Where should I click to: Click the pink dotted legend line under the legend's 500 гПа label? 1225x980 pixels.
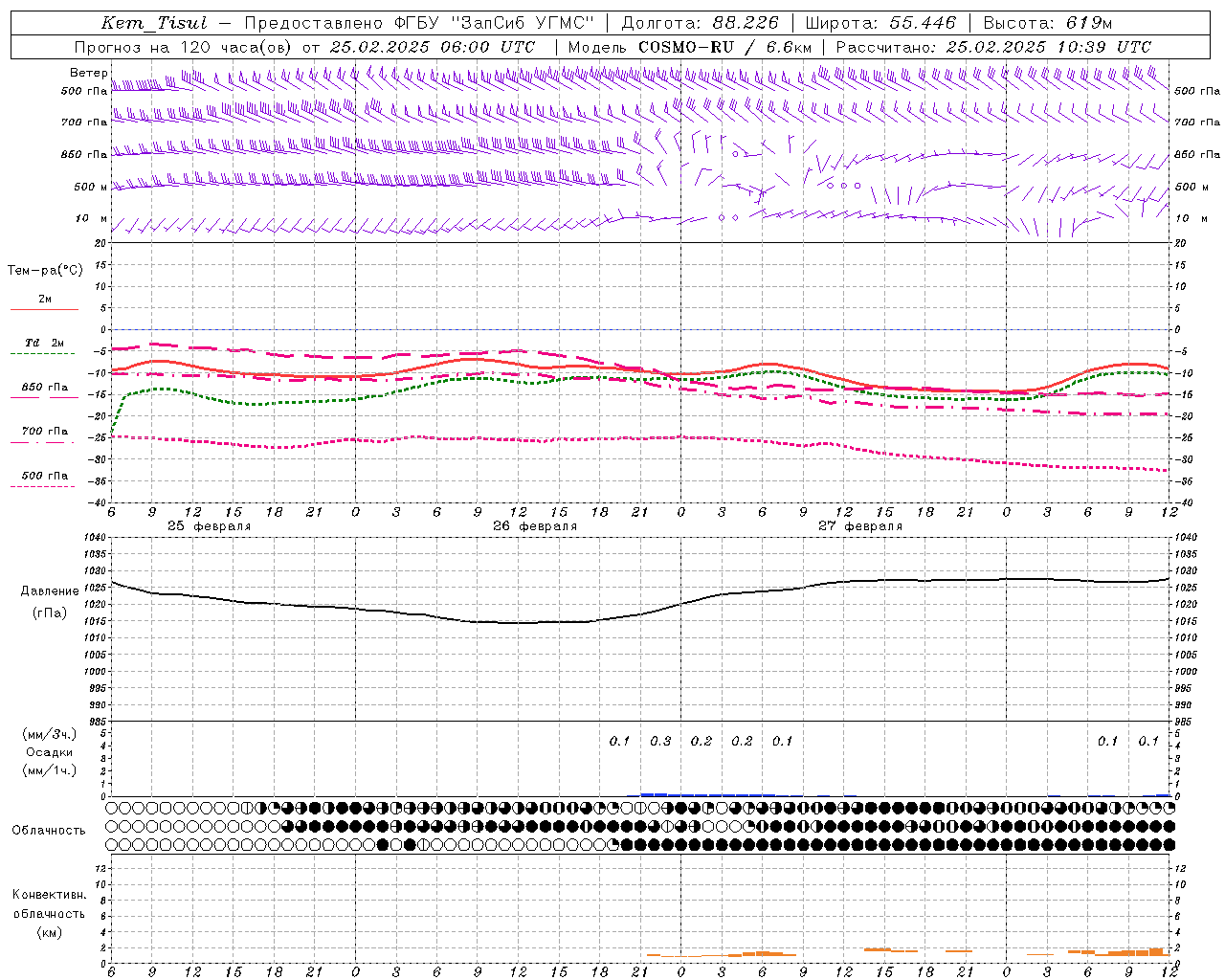pyautogui.click(x=43, y=487)
